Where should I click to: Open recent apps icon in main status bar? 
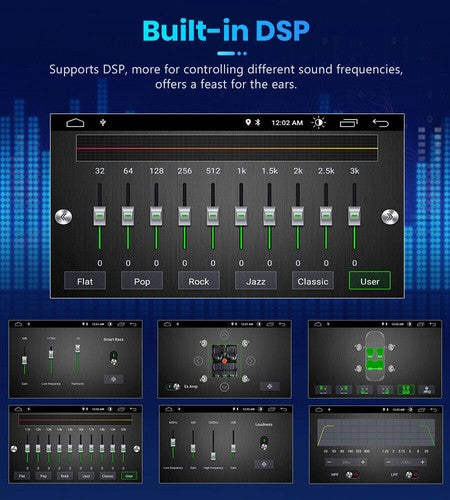[x=349, y=123]
